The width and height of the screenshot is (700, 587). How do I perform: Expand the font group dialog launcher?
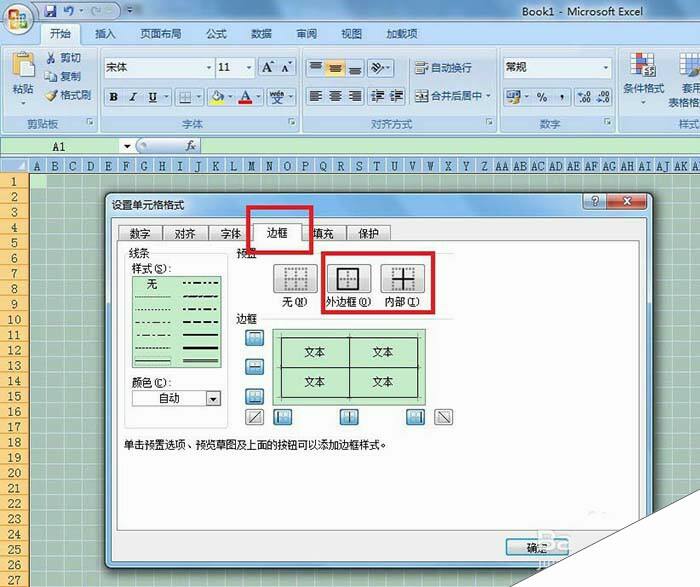(x=292, y=122)
